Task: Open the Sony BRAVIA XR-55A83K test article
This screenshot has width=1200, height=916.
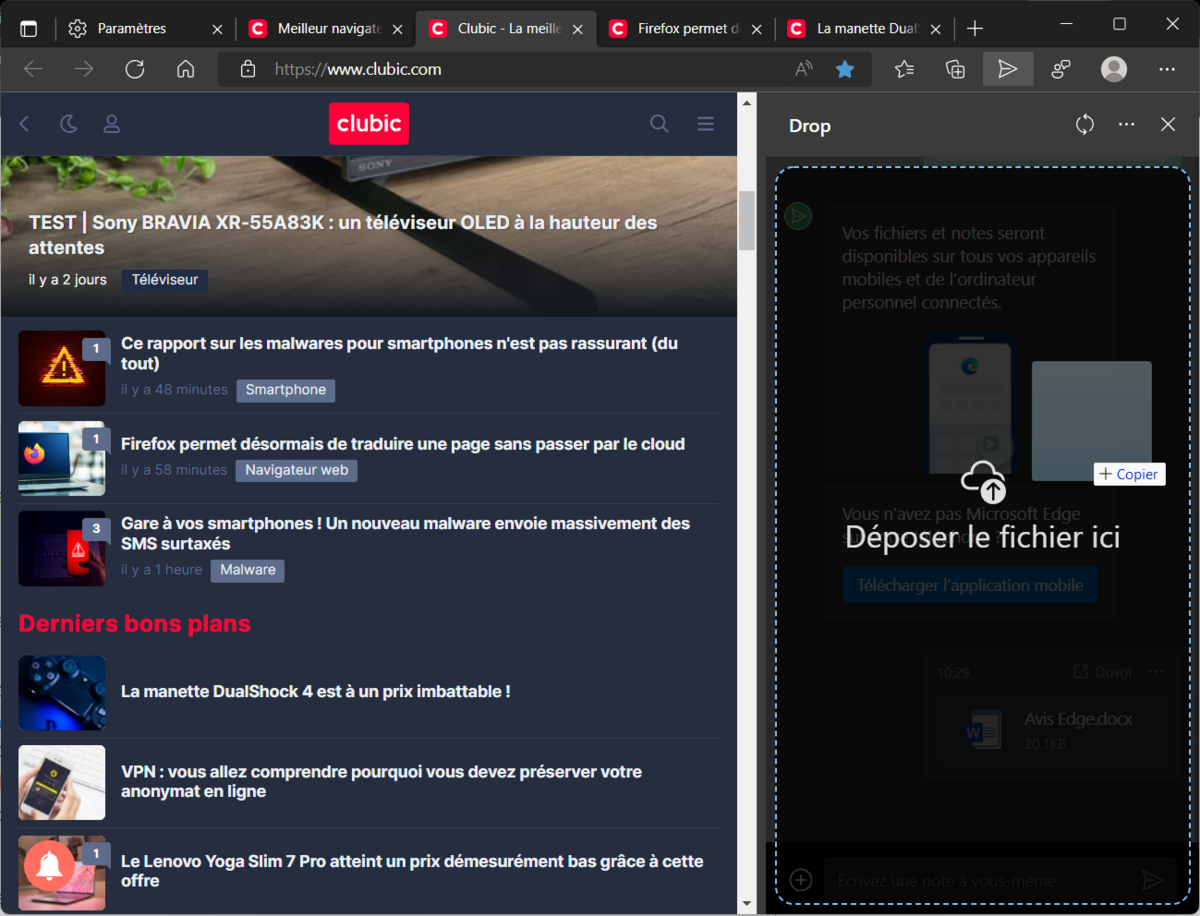Action: tap(343, 235)
